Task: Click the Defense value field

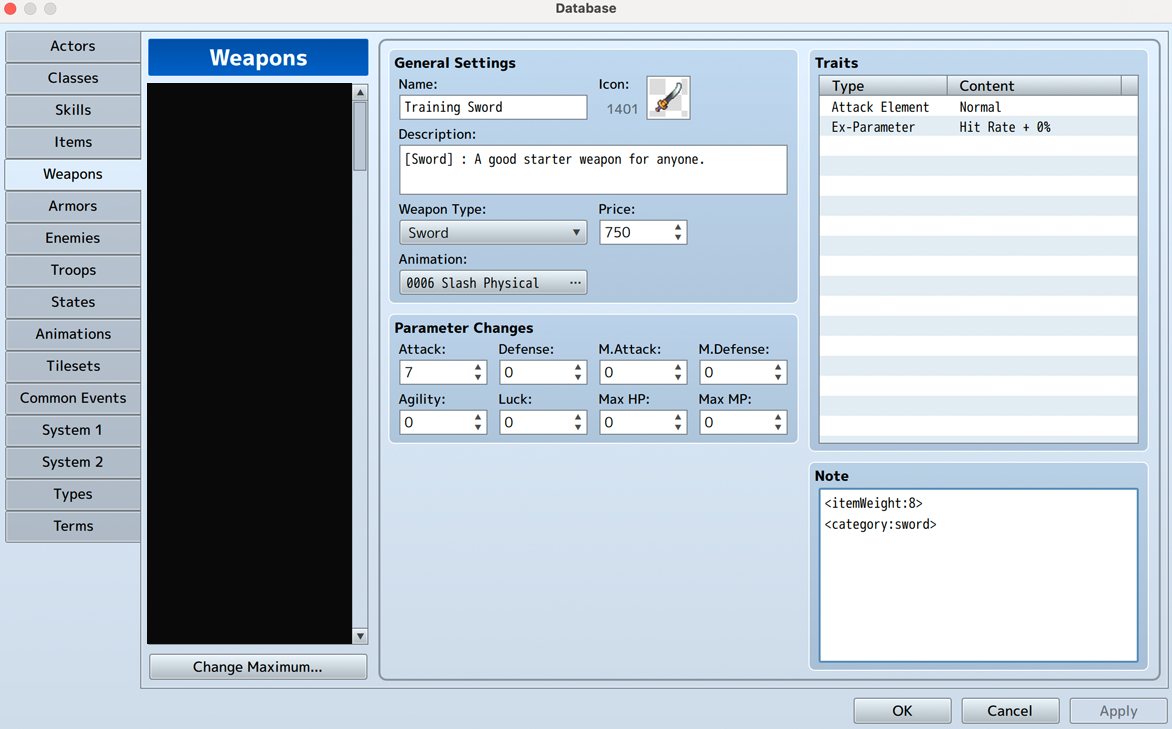Action: tap(535, 372)
